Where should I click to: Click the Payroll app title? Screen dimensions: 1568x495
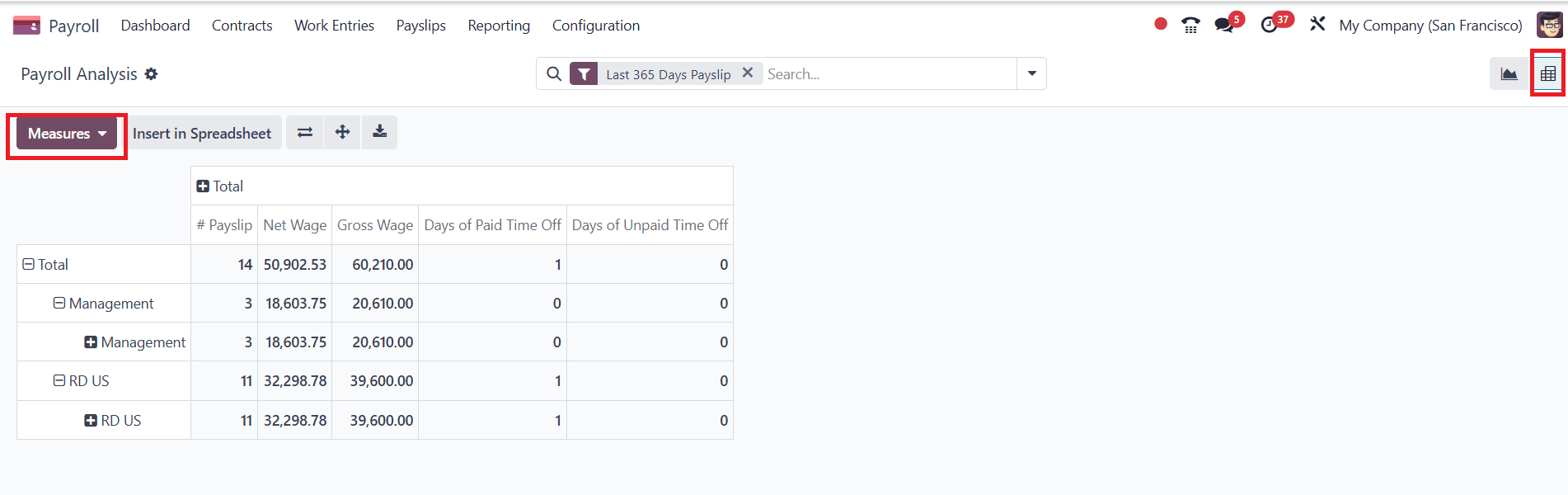coord(73,26)
